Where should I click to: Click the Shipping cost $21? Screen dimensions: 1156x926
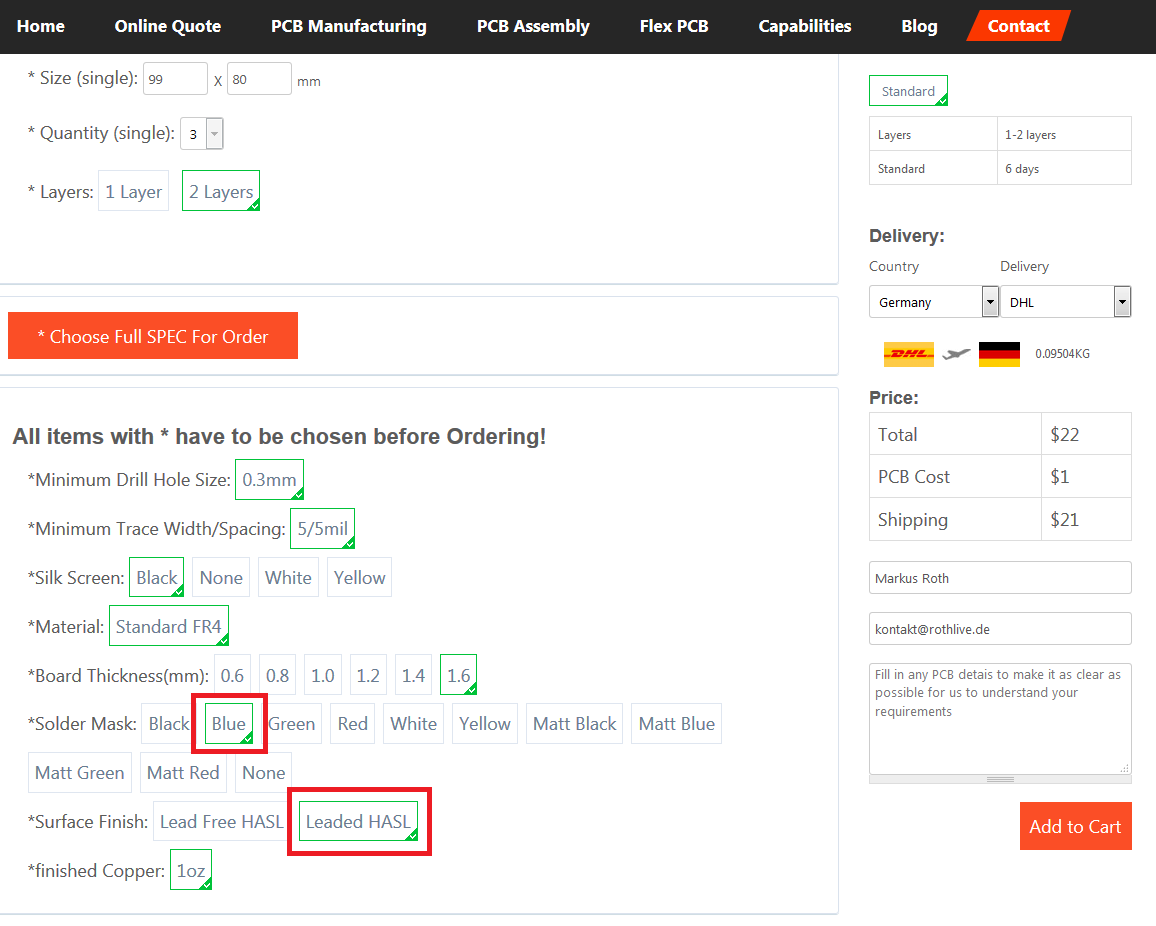point(1065,520)
